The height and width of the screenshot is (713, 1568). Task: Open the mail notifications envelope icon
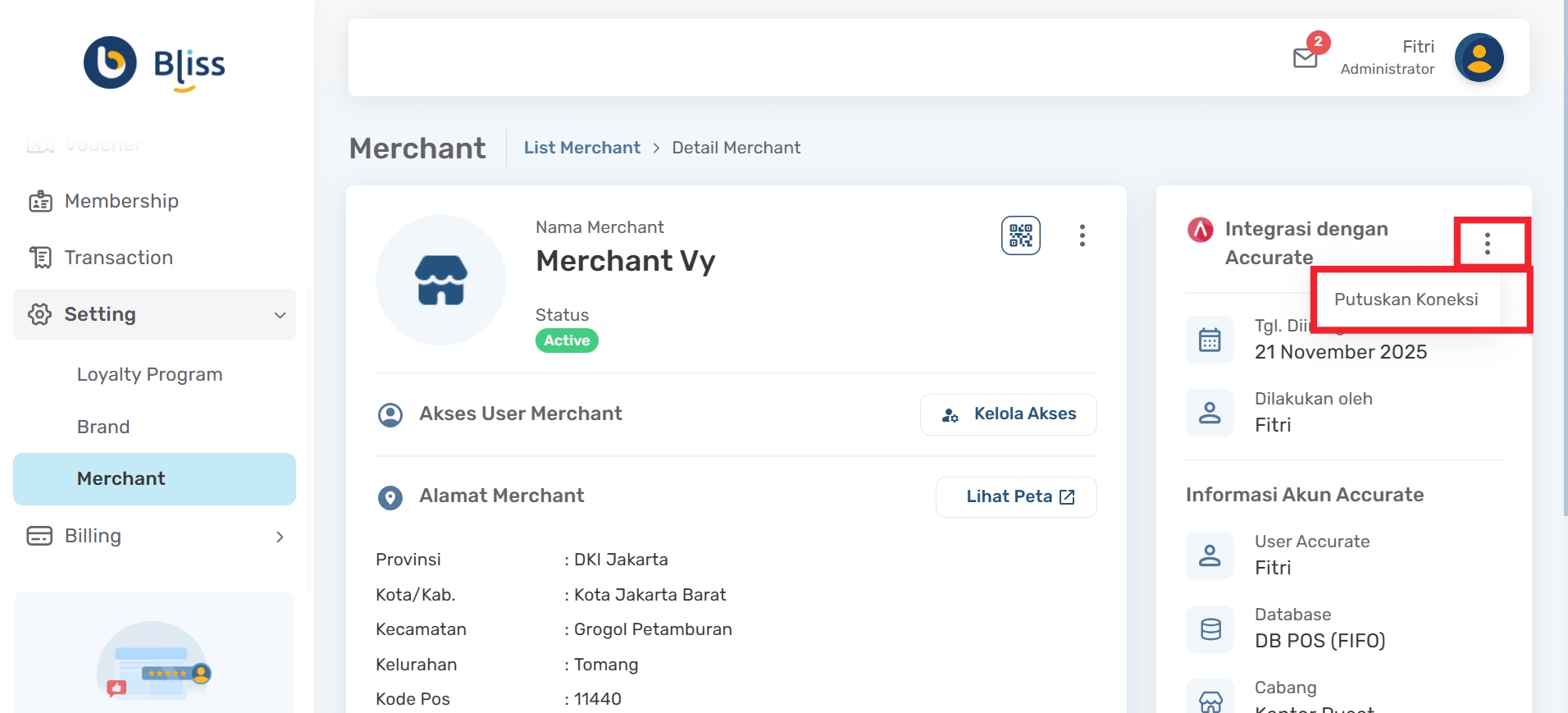[x=1305, y=57]
